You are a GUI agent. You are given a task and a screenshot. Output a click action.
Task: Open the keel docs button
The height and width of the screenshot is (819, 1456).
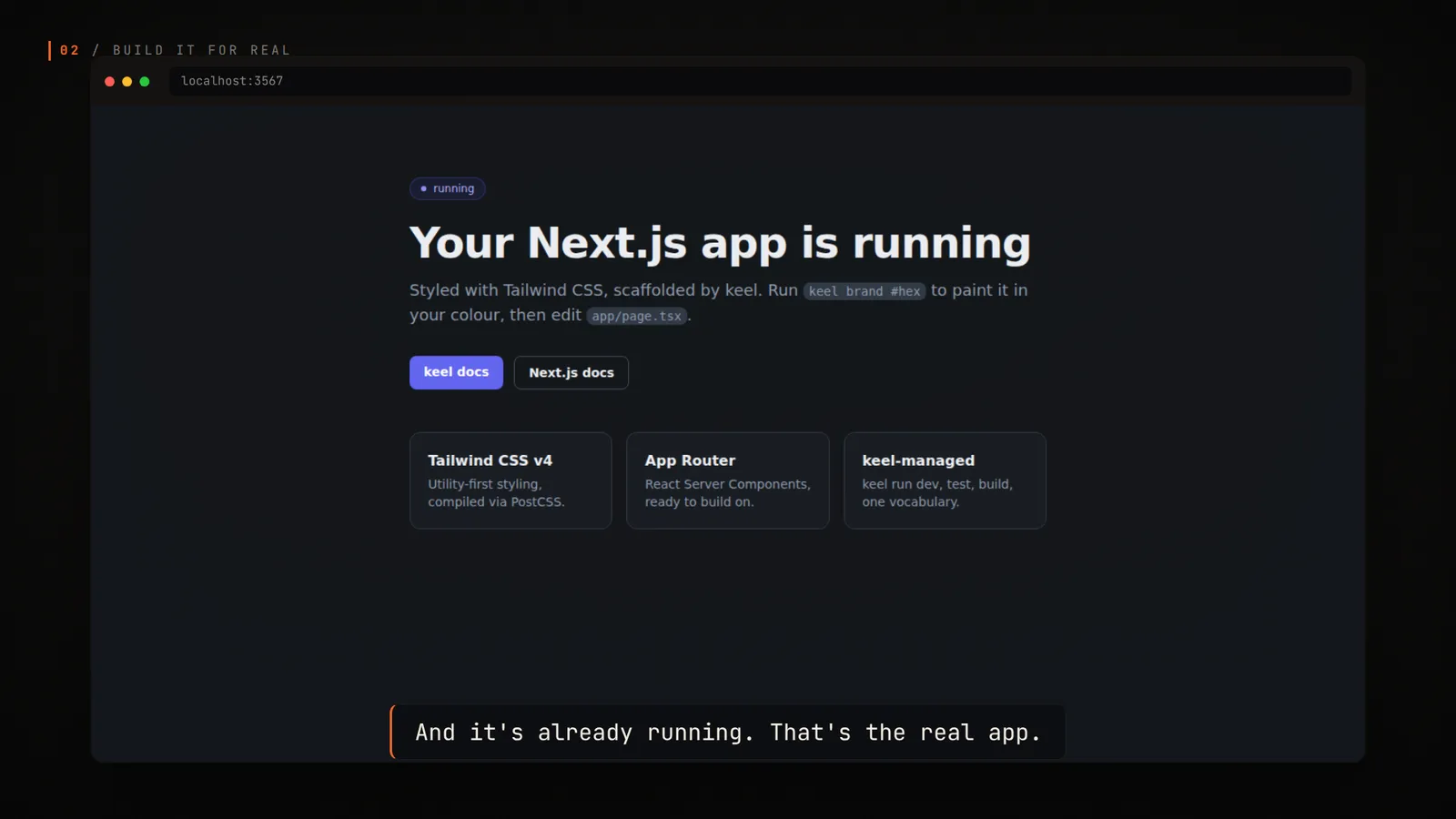(456, 372)
